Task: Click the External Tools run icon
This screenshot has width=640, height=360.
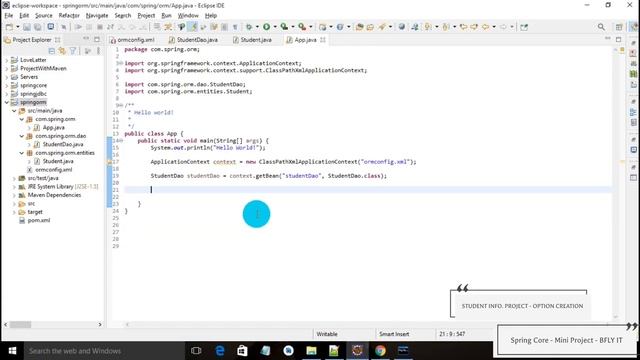Action: point(302,27)
